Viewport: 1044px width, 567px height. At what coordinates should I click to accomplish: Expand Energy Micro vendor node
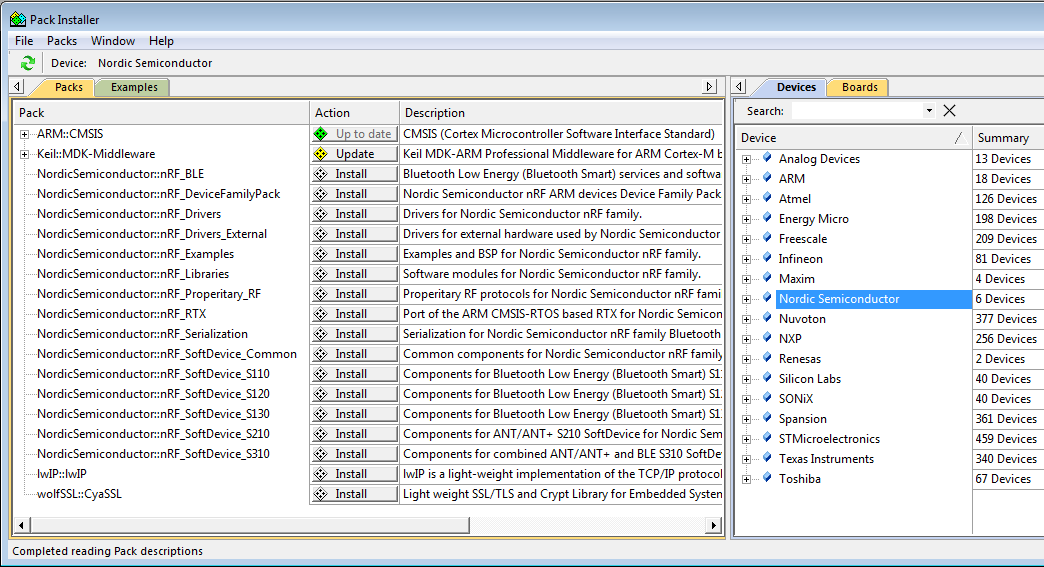coord(746,219)
